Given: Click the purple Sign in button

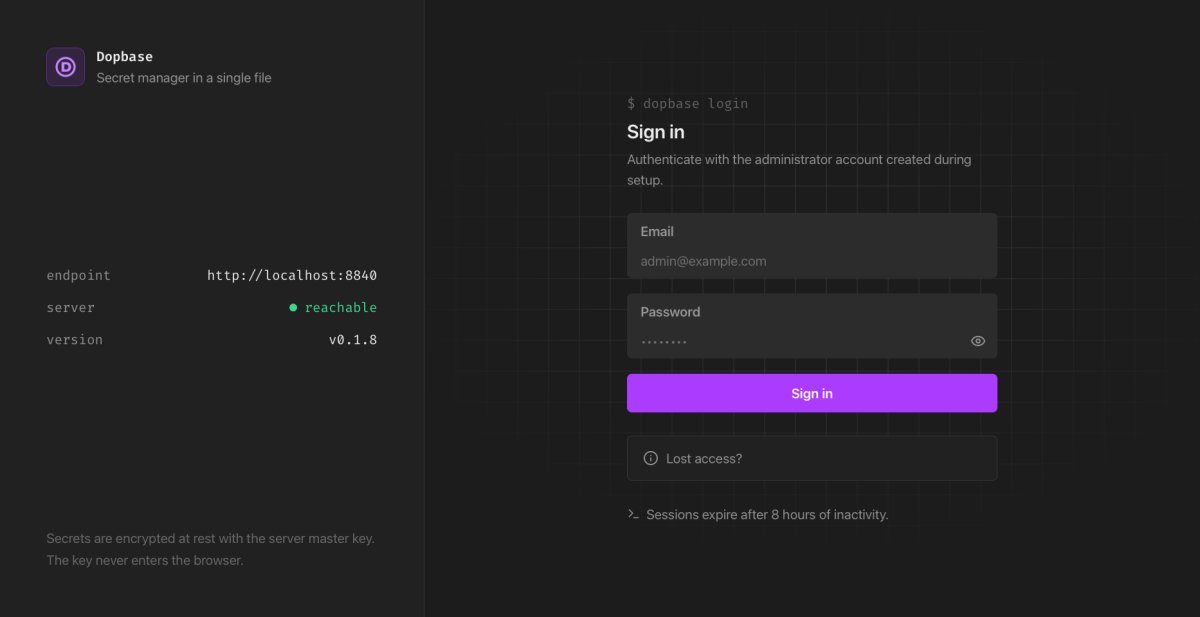Looking at the screenshot, I should (812, 393).
